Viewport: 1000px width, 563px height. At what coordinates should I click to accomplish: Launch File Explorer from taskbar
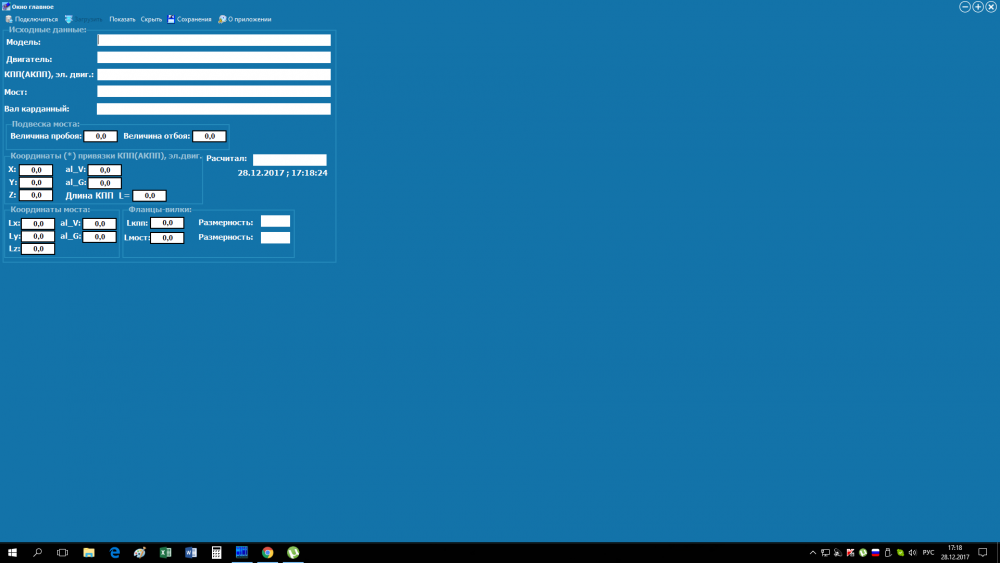point(89,552)
